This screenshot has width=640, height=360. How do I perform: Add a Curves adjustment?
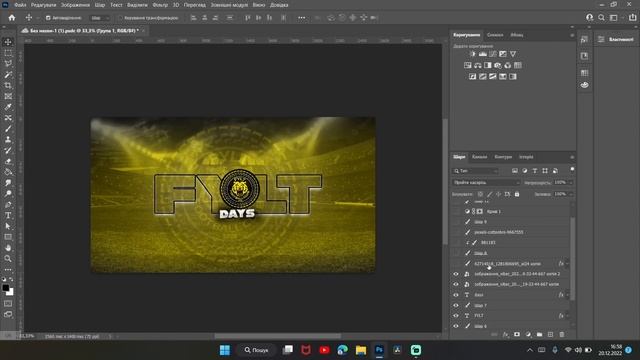click(493, 54)
